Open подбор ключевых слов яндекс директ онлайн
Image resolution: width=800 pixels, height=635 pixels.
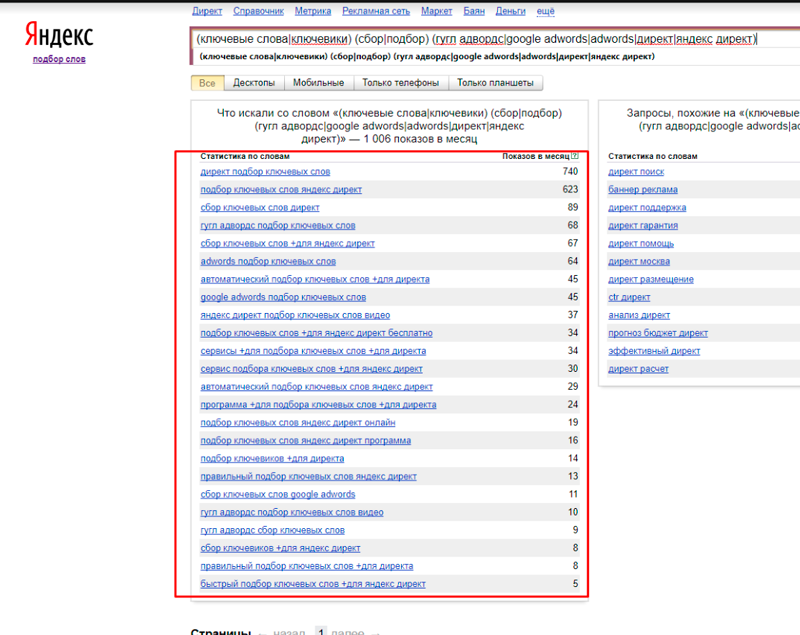(297, 422)
